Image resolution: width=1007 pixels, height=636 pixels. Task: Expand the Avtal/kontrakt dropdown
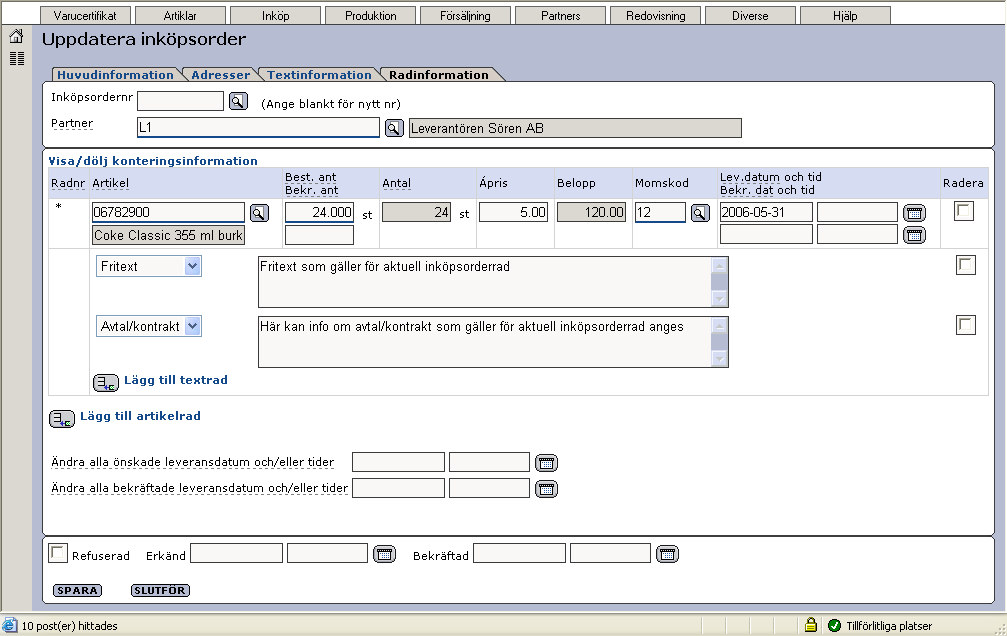click(192, 326)
